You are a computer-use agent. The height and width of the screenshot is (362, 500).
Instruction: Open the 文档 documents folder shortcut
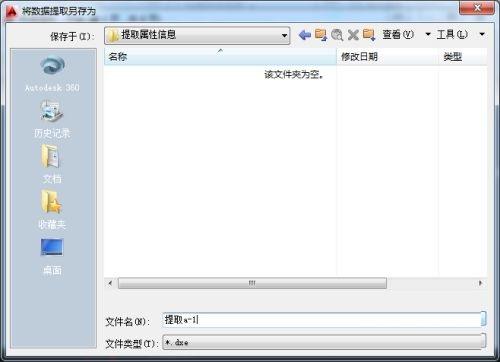pos(52,165)
